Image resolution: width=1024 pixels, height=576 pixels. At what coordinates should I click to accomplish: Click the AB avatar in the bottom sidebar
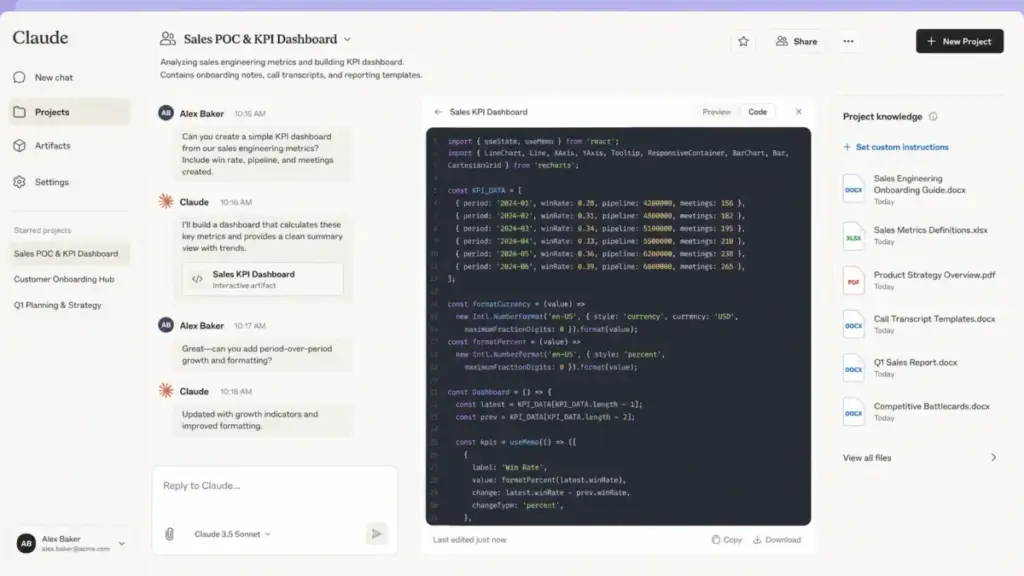[26, 543]
